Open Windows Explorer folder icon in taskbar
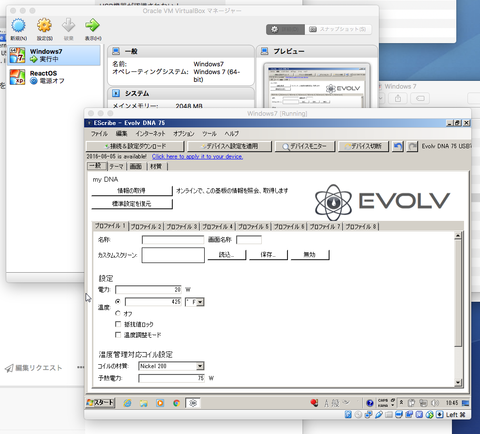480x434 pixels. 144,403
